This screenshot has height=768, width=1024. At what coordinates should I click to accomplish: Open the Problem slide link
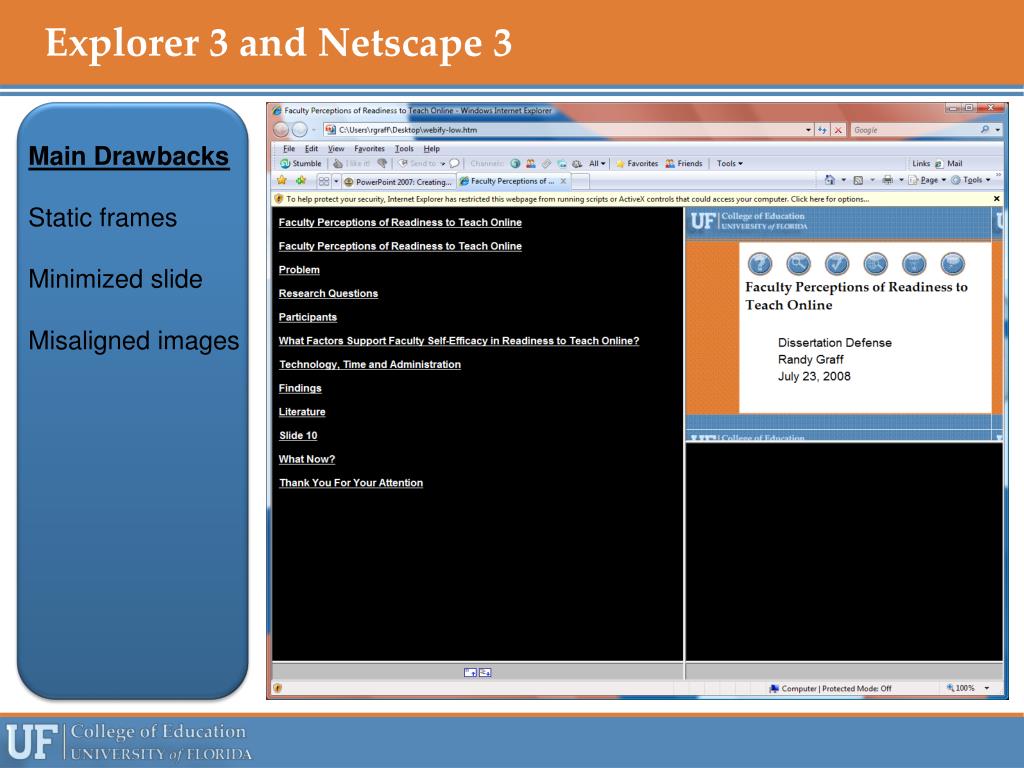299,270
